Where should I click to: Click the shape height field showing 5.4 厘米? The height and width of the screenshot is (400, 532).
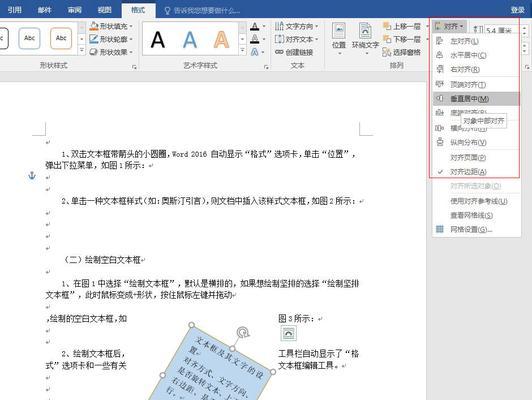click(x=503, y=30)
